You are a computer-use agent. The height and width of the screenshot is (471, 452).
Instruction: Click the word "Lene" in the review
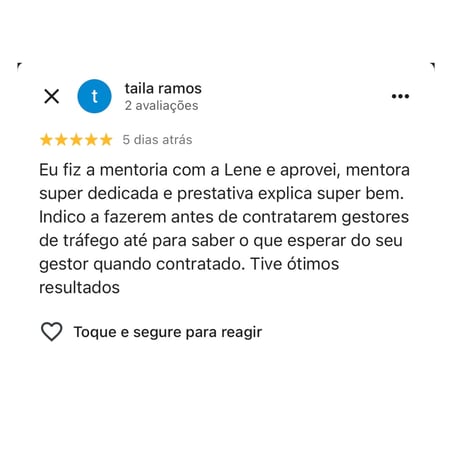click(243, 170)
